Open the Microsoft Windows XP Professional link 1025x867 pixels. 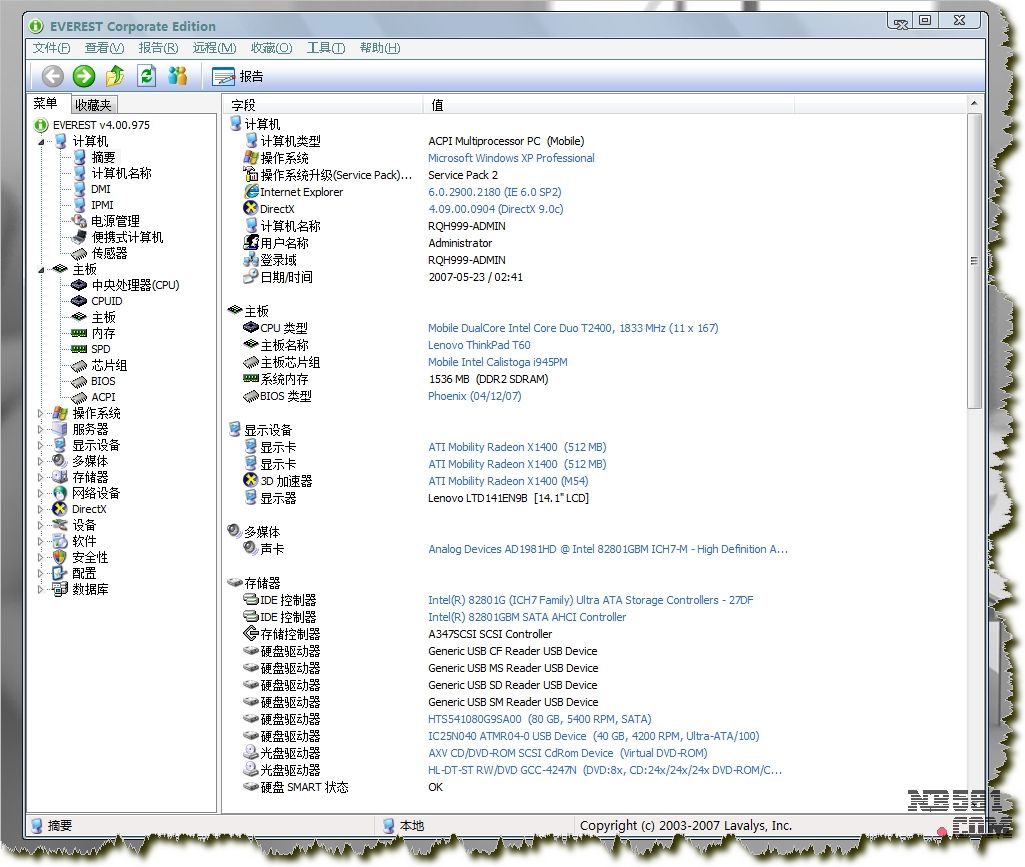coord(511,158)
